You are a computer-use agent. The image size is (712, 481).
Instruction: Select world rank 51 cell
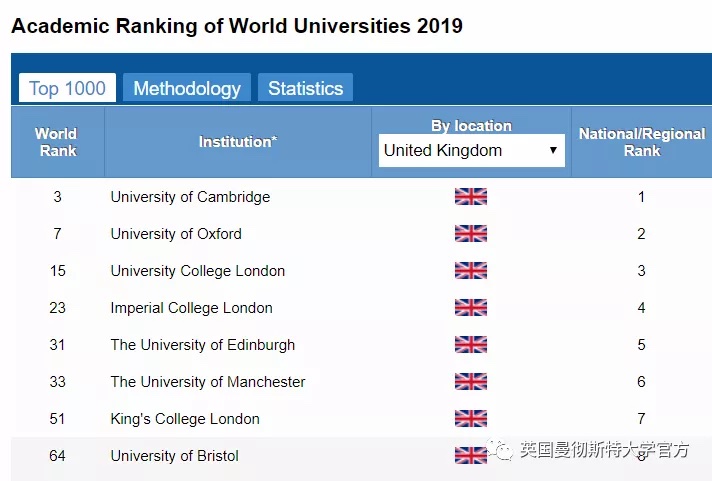pyautogui.click(x=58, y=418)
